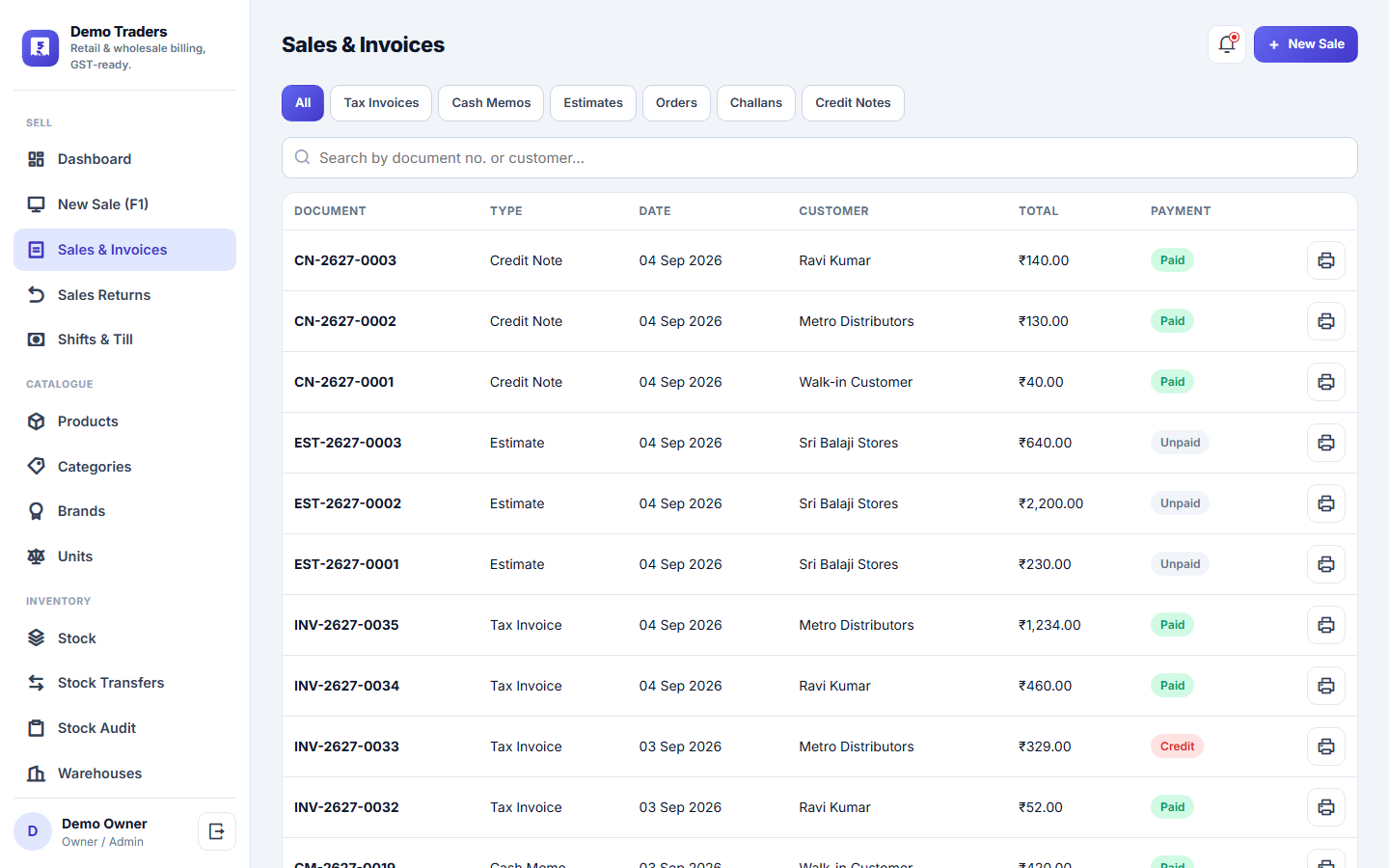Open New Sale (F1) in sidebar
This screenshot has height=868, width=1389.
pos(124,204)
